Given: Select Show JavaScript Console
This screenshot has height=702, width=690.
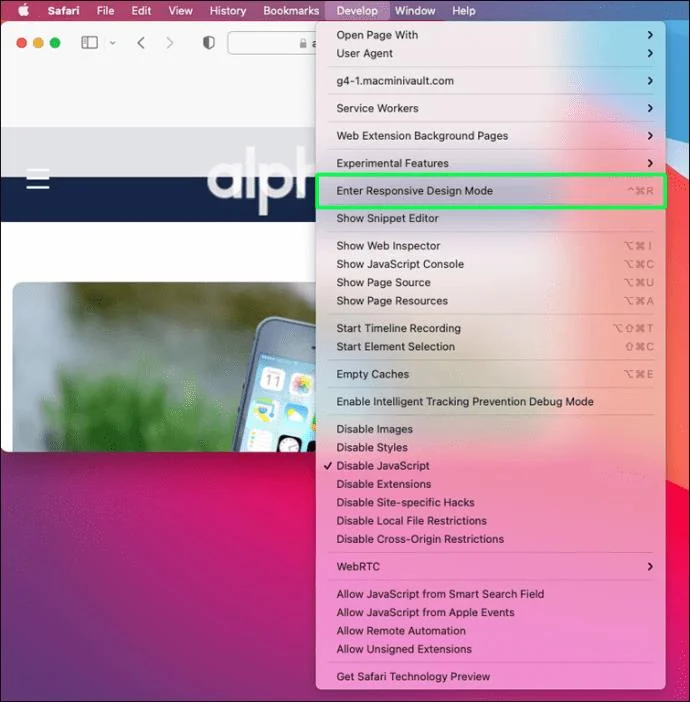Looking at the screenshot, I should coord(490,264).
